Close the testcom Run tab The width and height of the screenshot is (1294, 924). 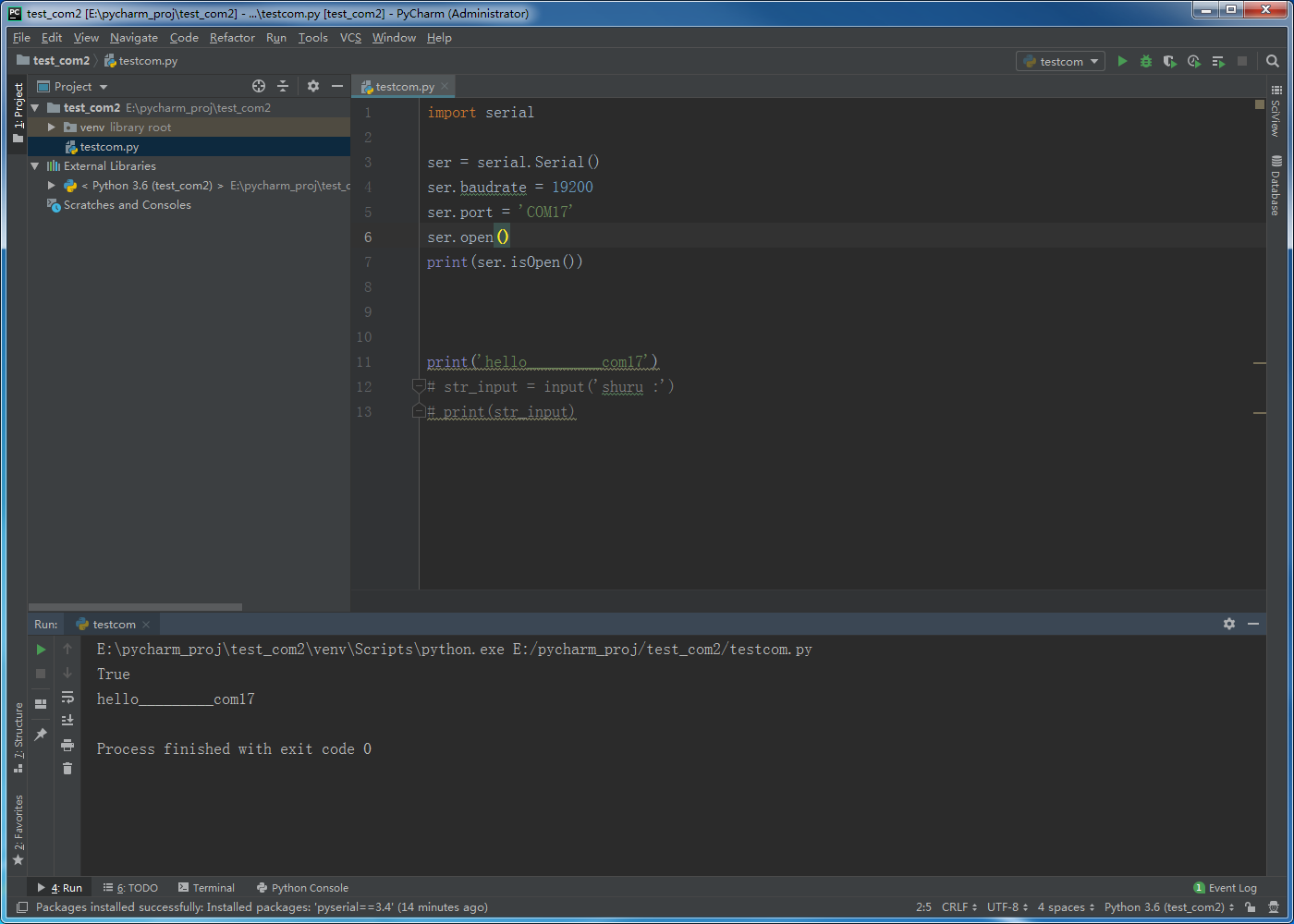tap(146, 625)
